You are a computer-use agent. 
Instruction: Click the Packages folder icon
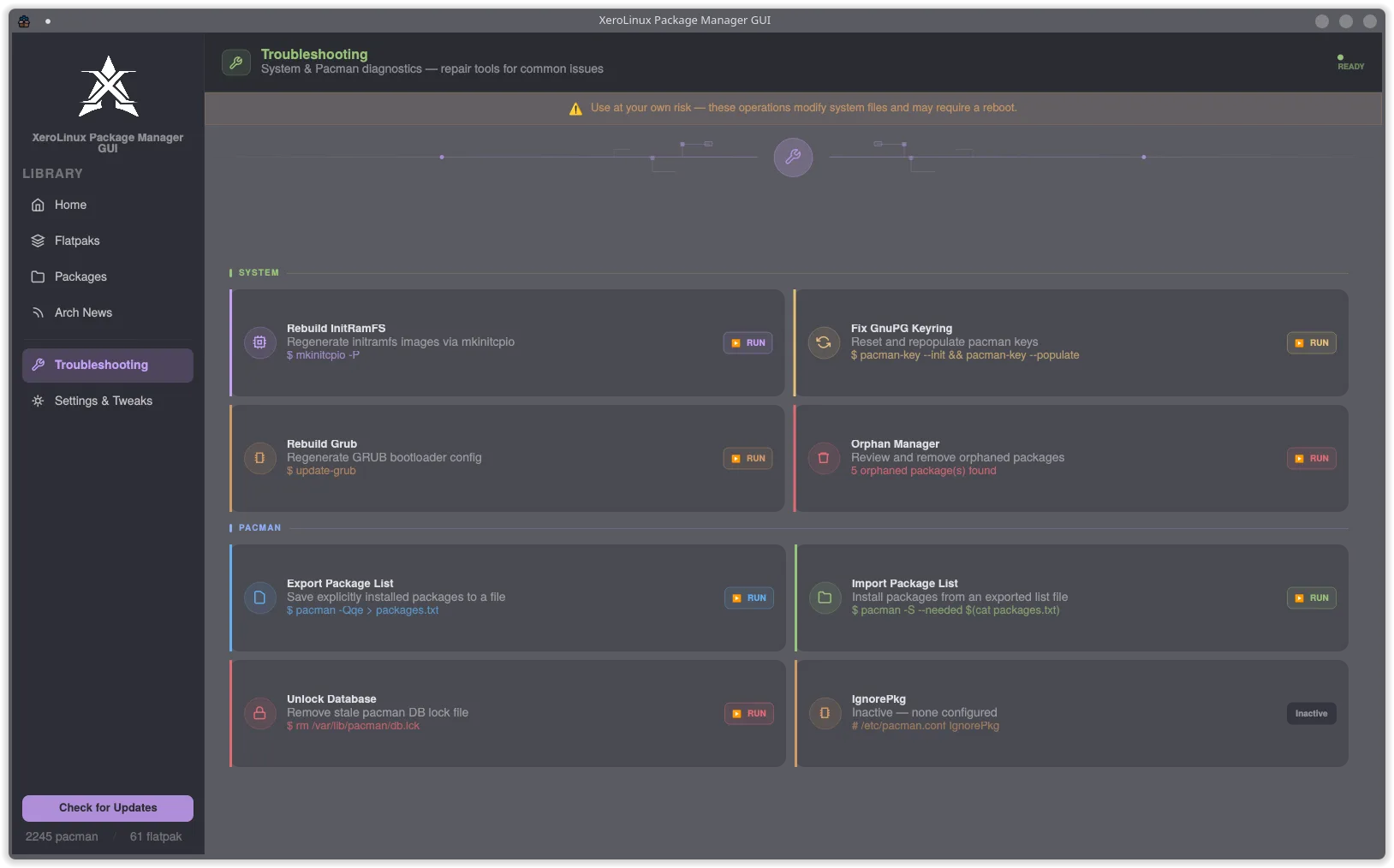click(x=38, y=277)
